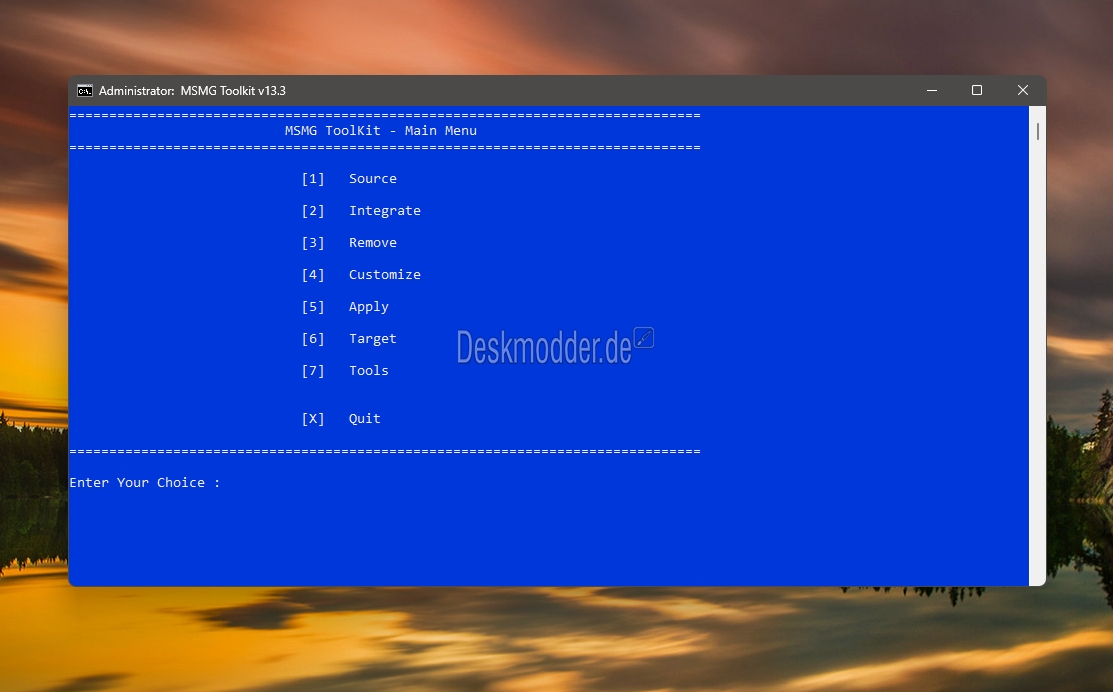Click the [5] option number
Viewport: 1113px width, 692px height.
click(313, 307)
